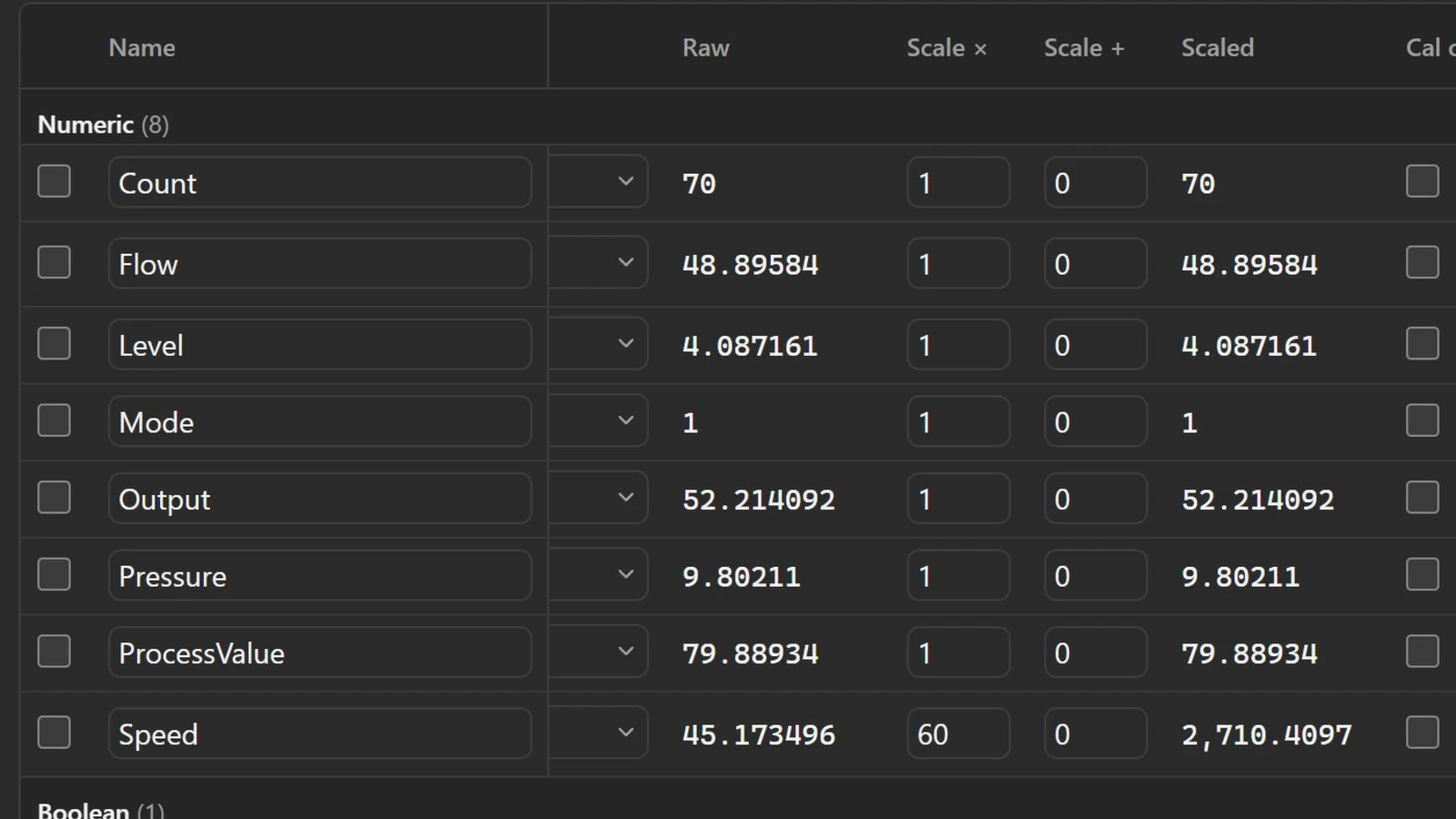Click the raw value 52.214092
The height and width of the screenshot is (819, 1456).
click(x=759, y=500)
